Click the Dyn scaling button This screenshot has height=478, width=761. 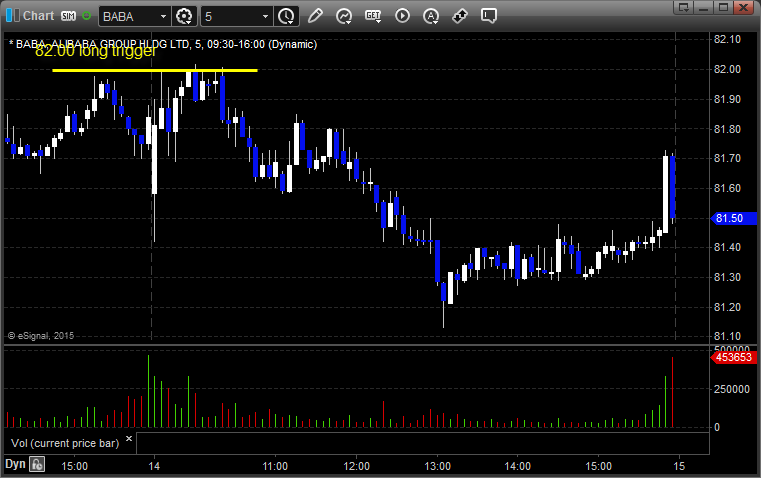coord(15,464)
